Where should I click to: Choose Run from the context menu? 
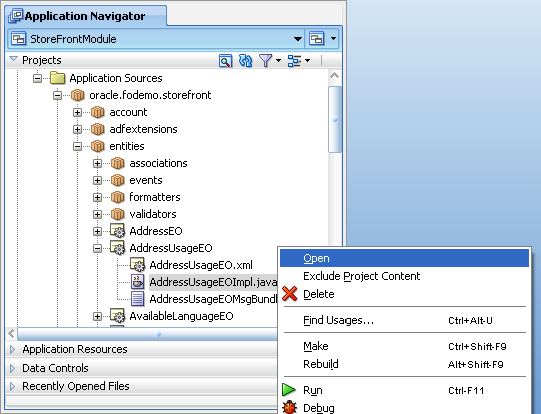click(404, 390)
